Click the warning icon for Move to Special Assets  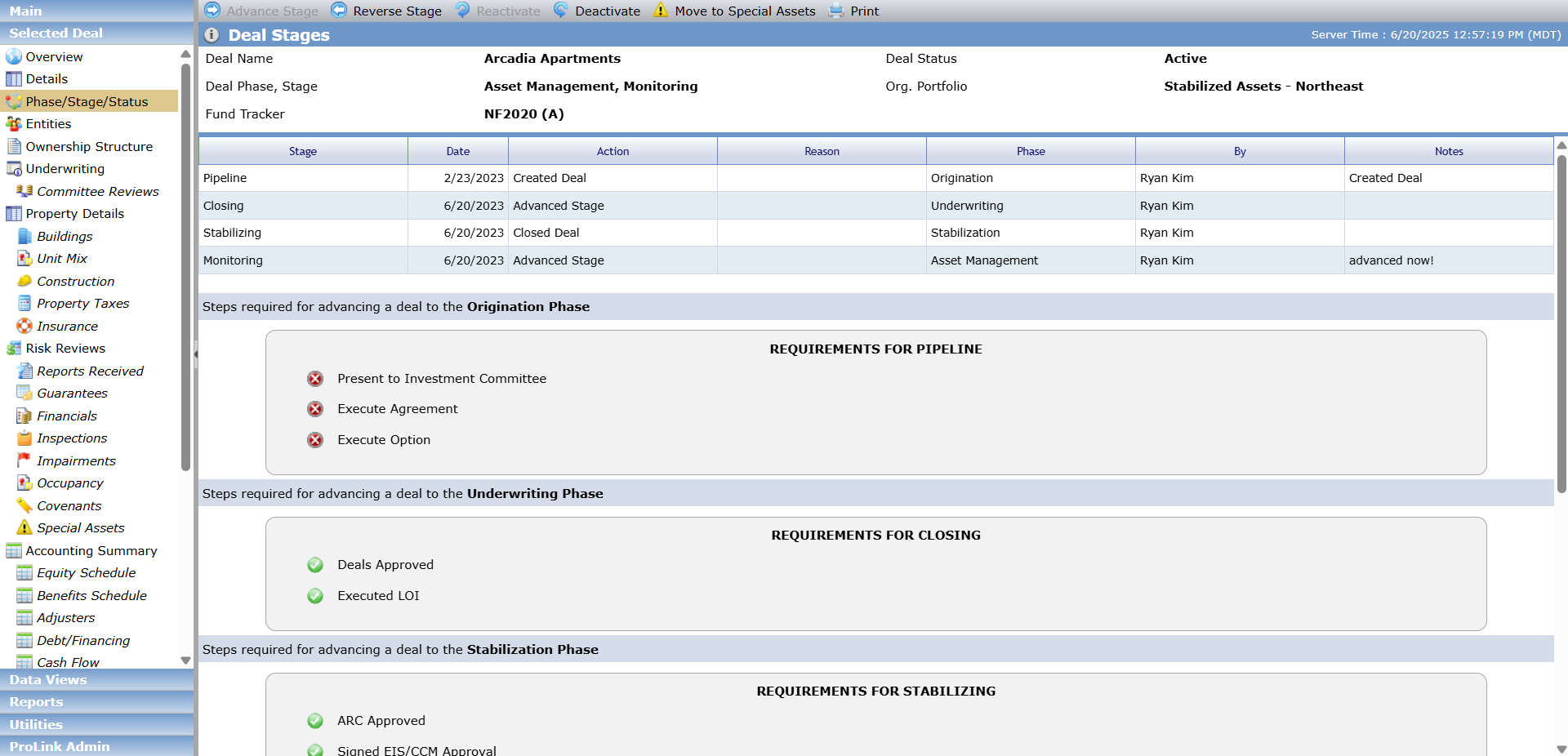pyautogui.click(x=661, y=10)
